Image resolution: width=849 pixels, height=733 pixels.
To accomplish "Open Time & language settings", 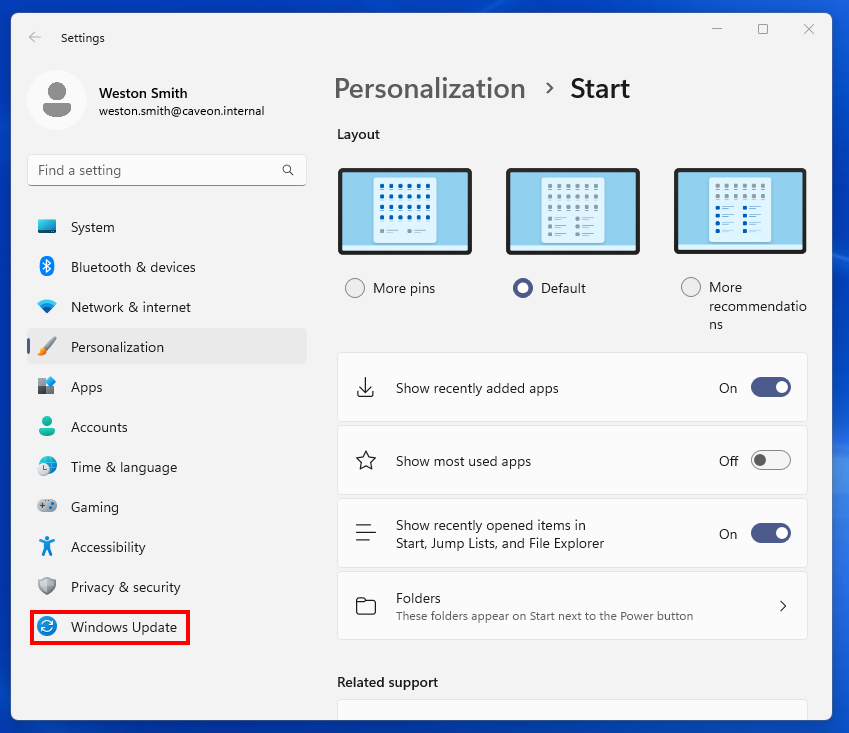I will click(x=167, y=467).
